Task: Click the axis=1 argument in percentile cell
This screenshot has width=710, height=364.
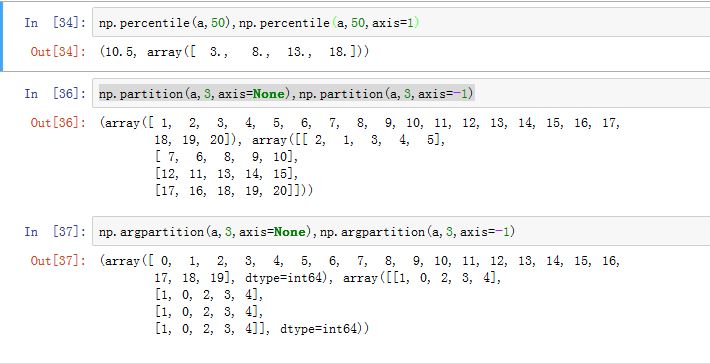Action: click(x=393, y=23)
